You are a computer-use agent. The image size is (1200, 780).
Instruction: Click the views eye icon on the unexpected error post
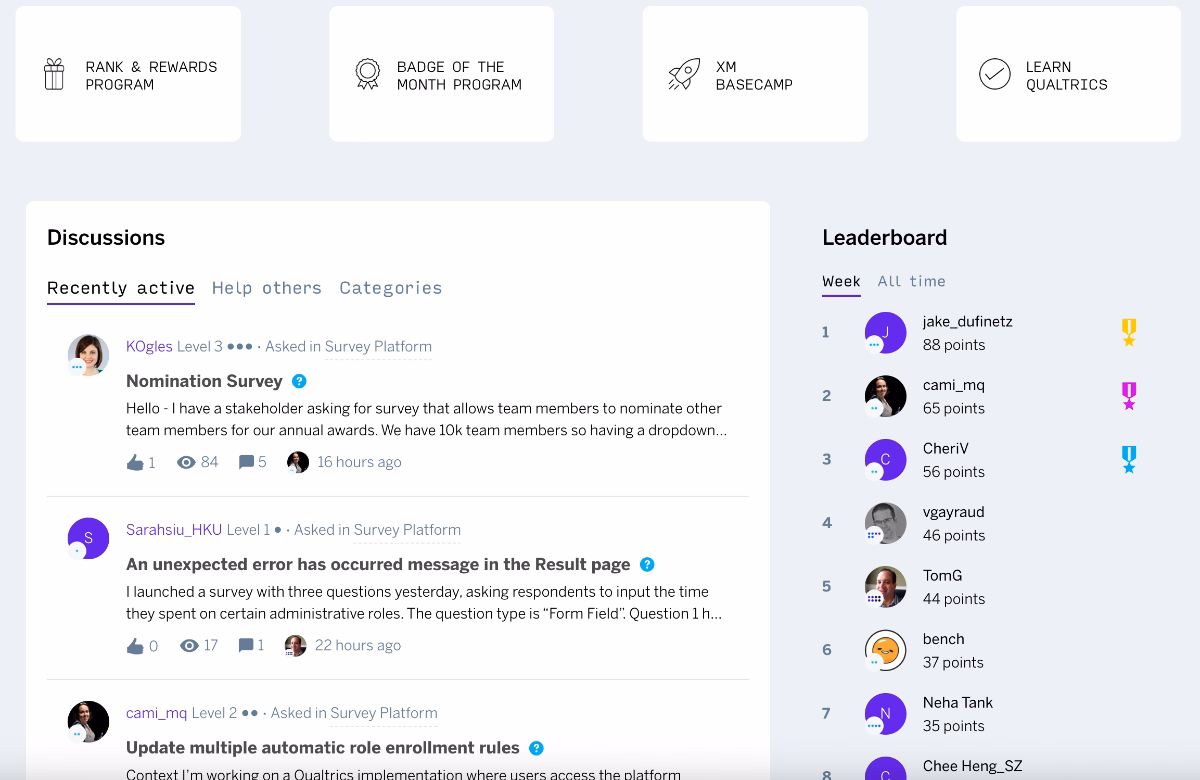(189, 645)
